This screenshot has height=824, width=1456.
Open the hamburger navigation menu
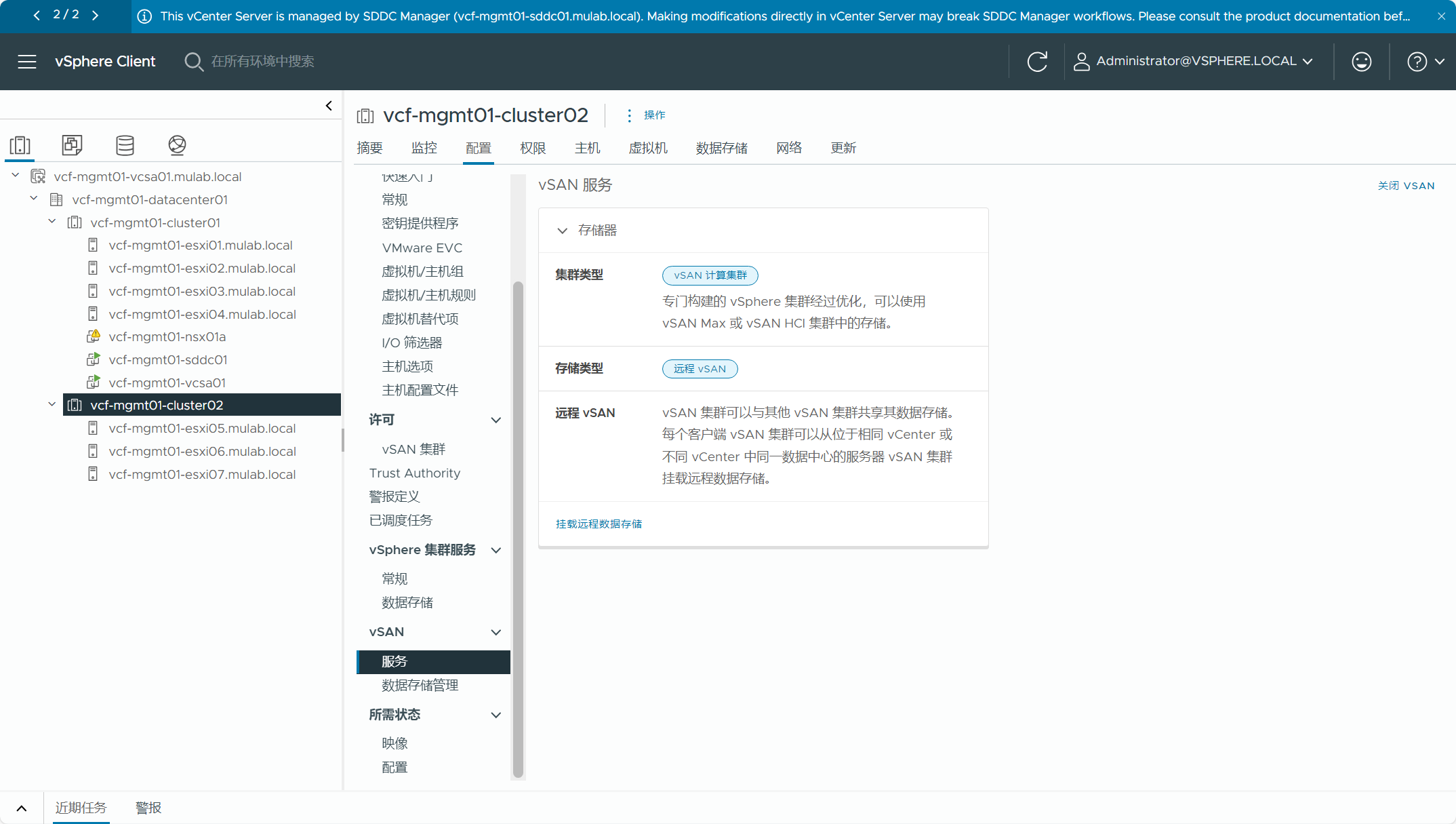[x=27, y=62]
